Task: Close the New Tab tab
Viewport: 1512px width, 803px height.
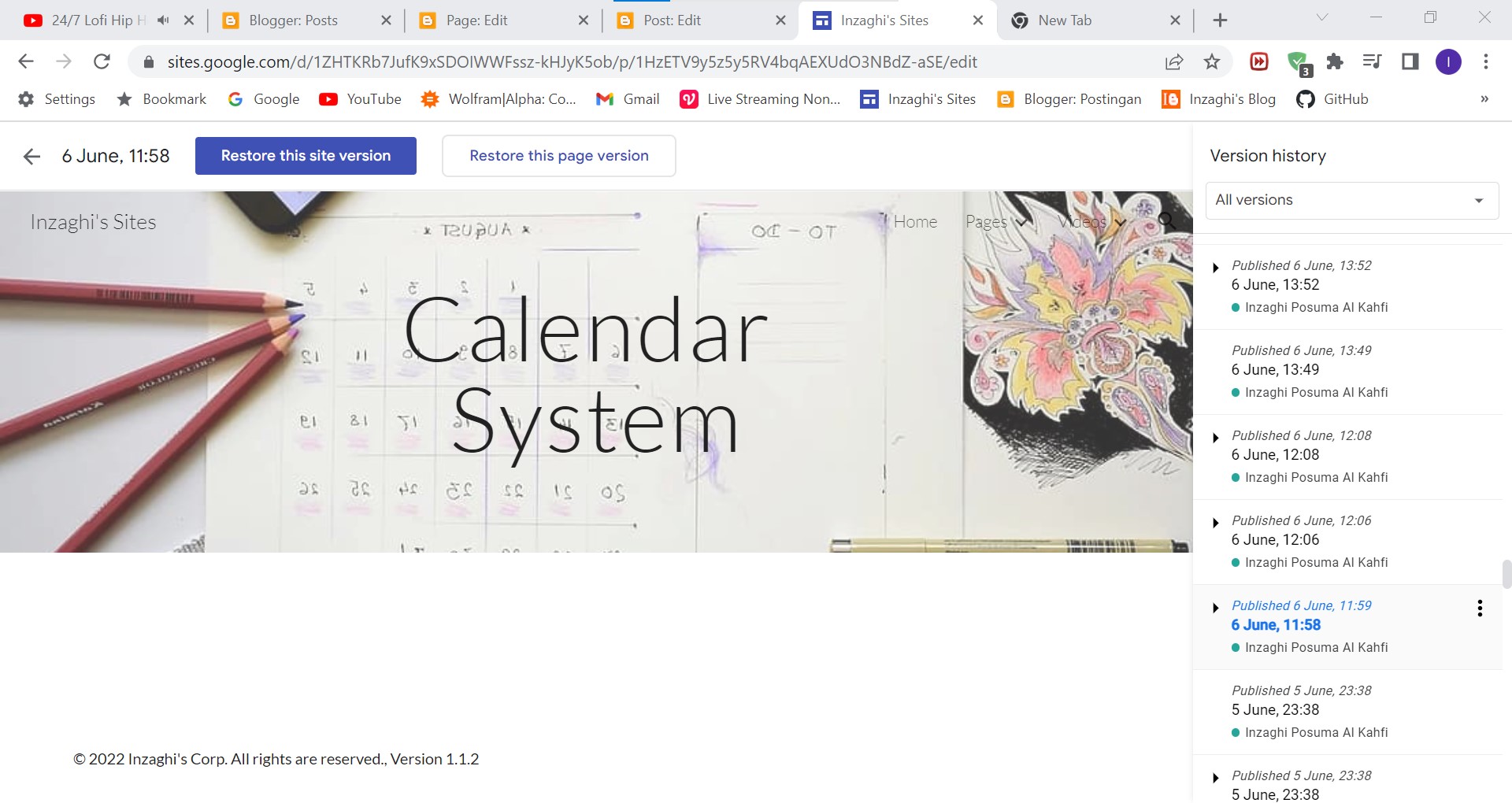Action: (x=1175, y=20)
